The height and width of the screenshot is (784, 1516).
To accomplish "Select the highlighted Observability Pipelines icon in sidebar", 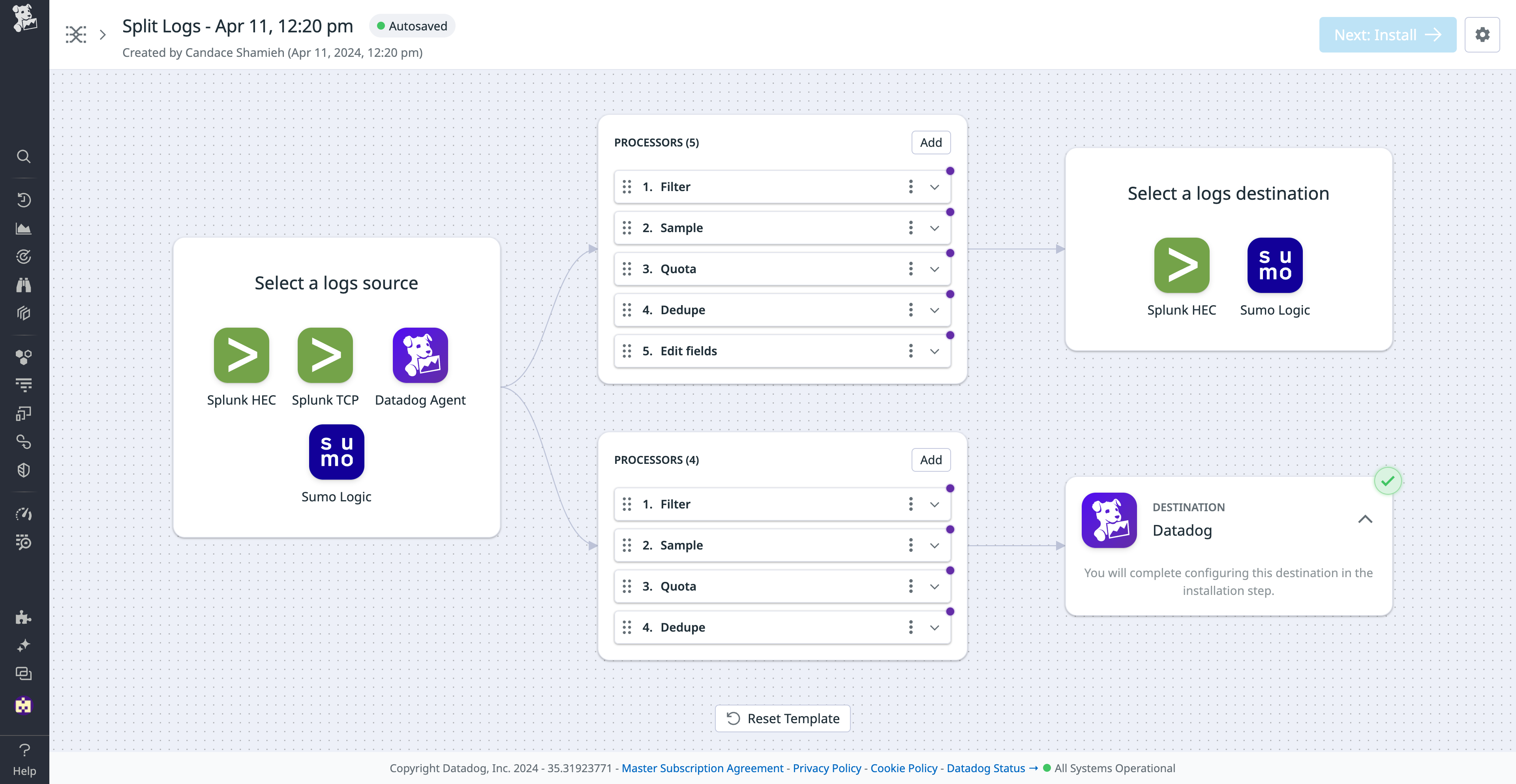I will tap(24, 705).
